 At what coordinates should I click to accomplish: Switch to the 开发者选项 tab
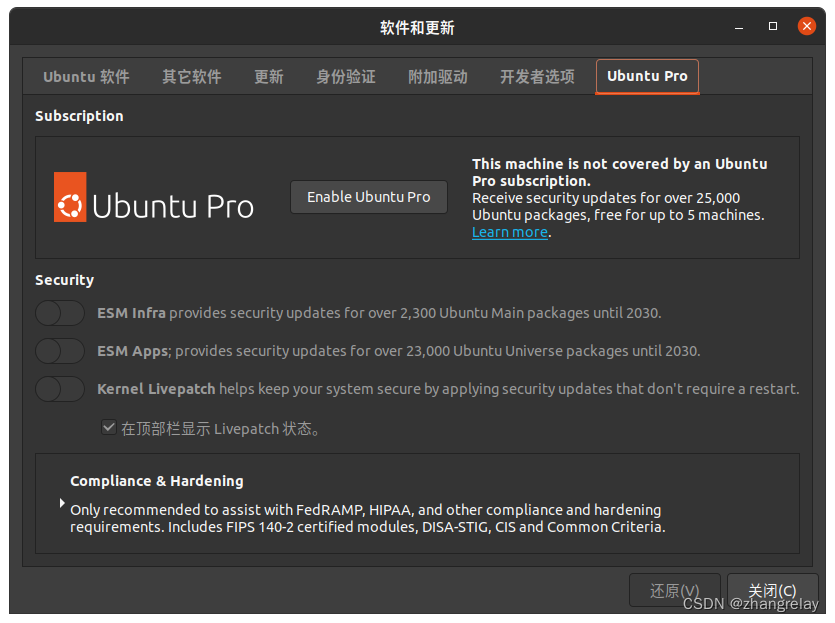click(537, 77)
